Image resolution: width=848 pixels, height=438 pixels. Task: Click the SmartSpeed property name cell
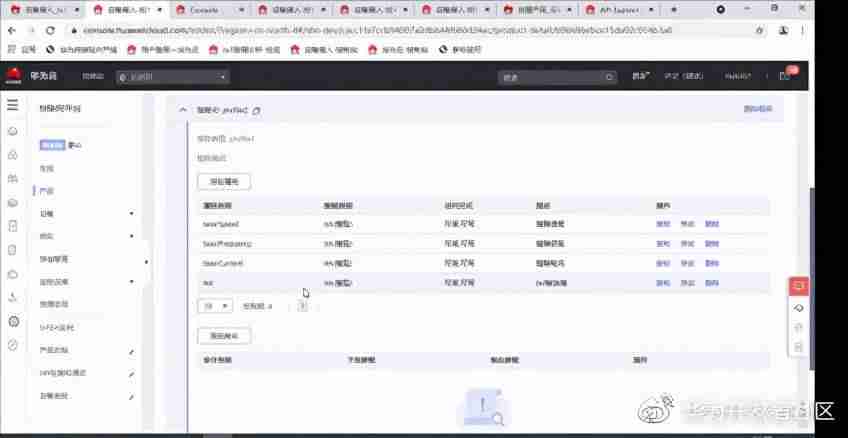[221, 224]
